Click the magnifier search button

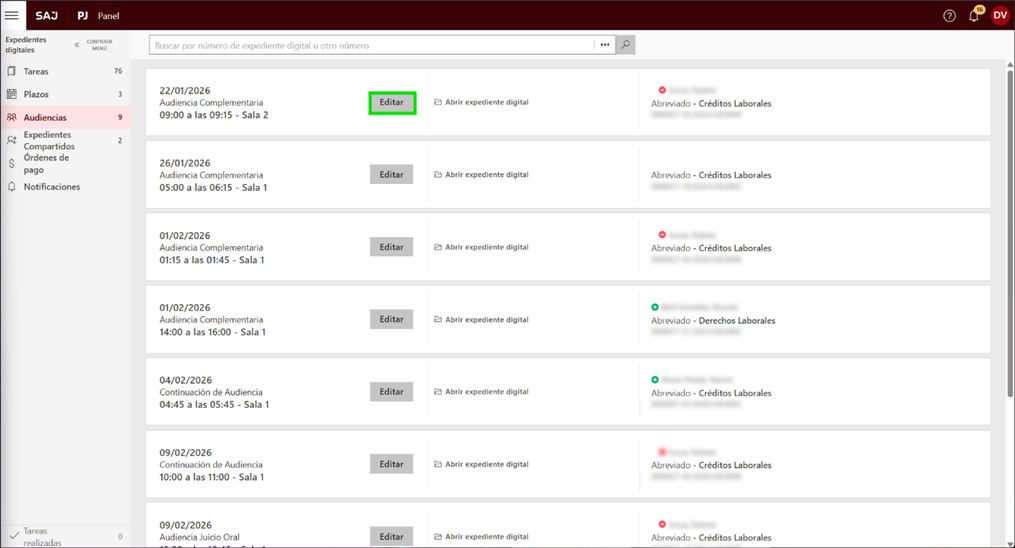(625, 45)
